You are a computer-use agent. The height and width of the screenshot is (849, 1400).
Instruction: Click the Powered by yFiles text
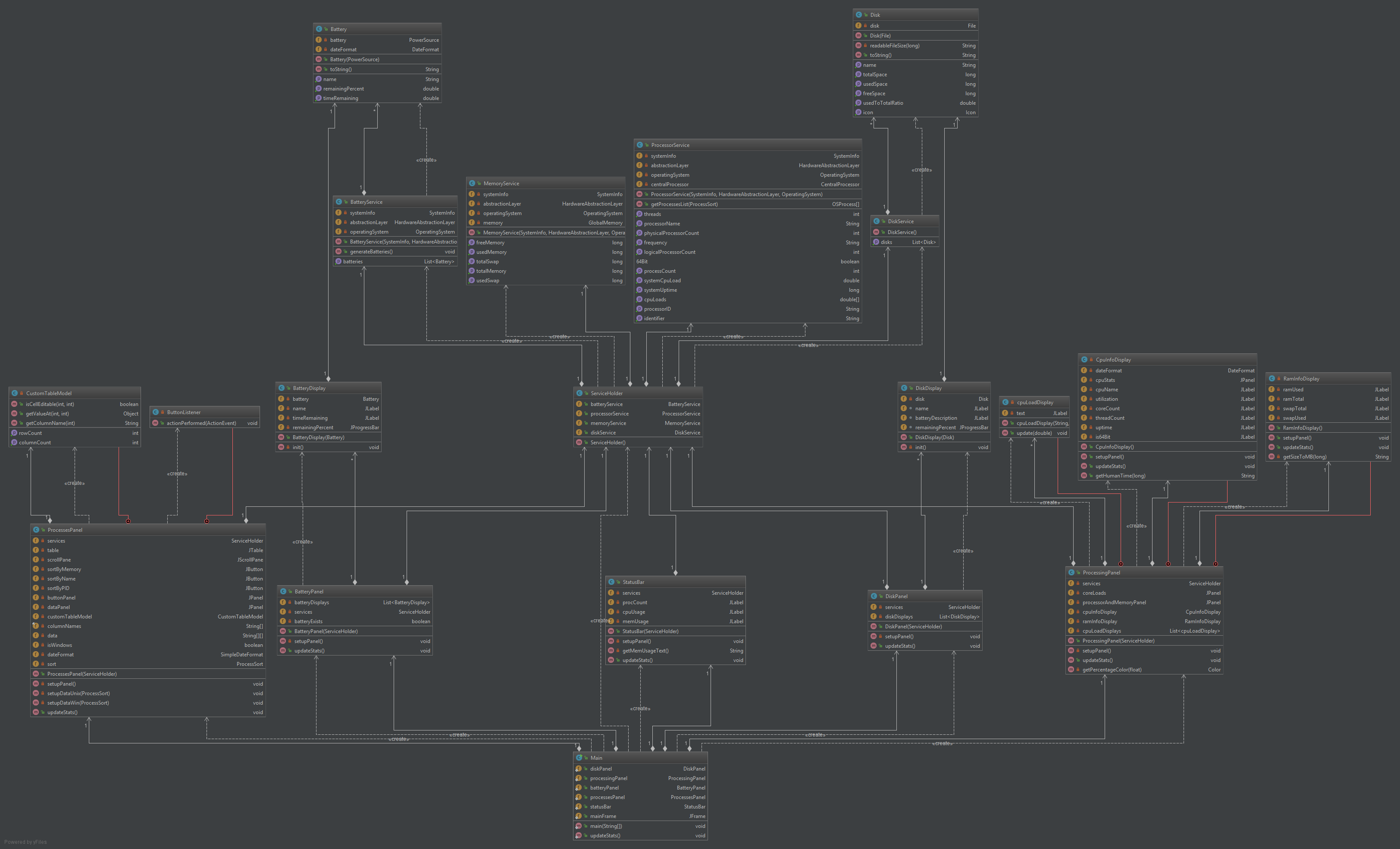point(25,842)
